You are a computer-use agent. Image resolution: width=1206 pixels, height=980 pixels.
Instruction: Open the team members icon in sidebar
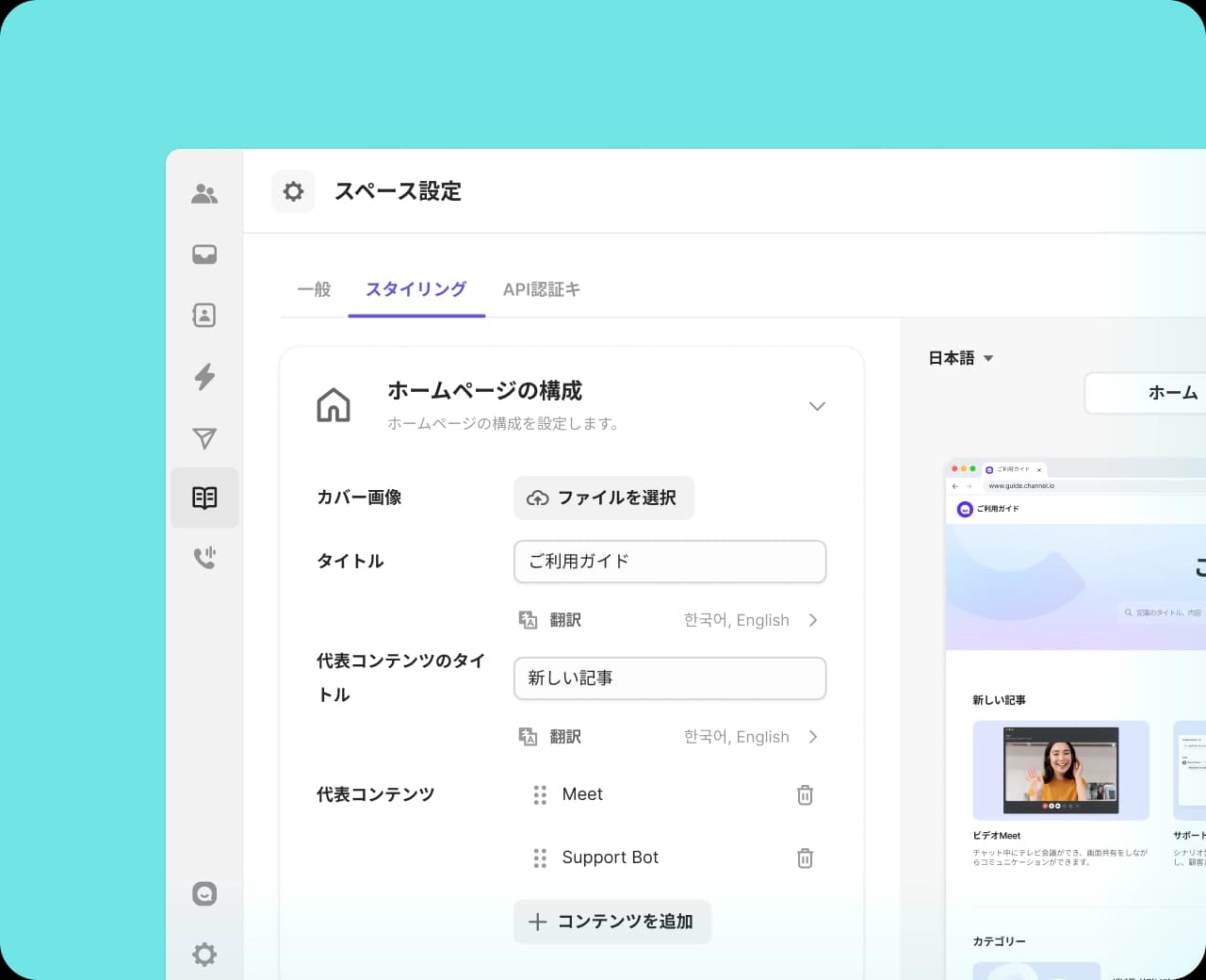(204, 194)
